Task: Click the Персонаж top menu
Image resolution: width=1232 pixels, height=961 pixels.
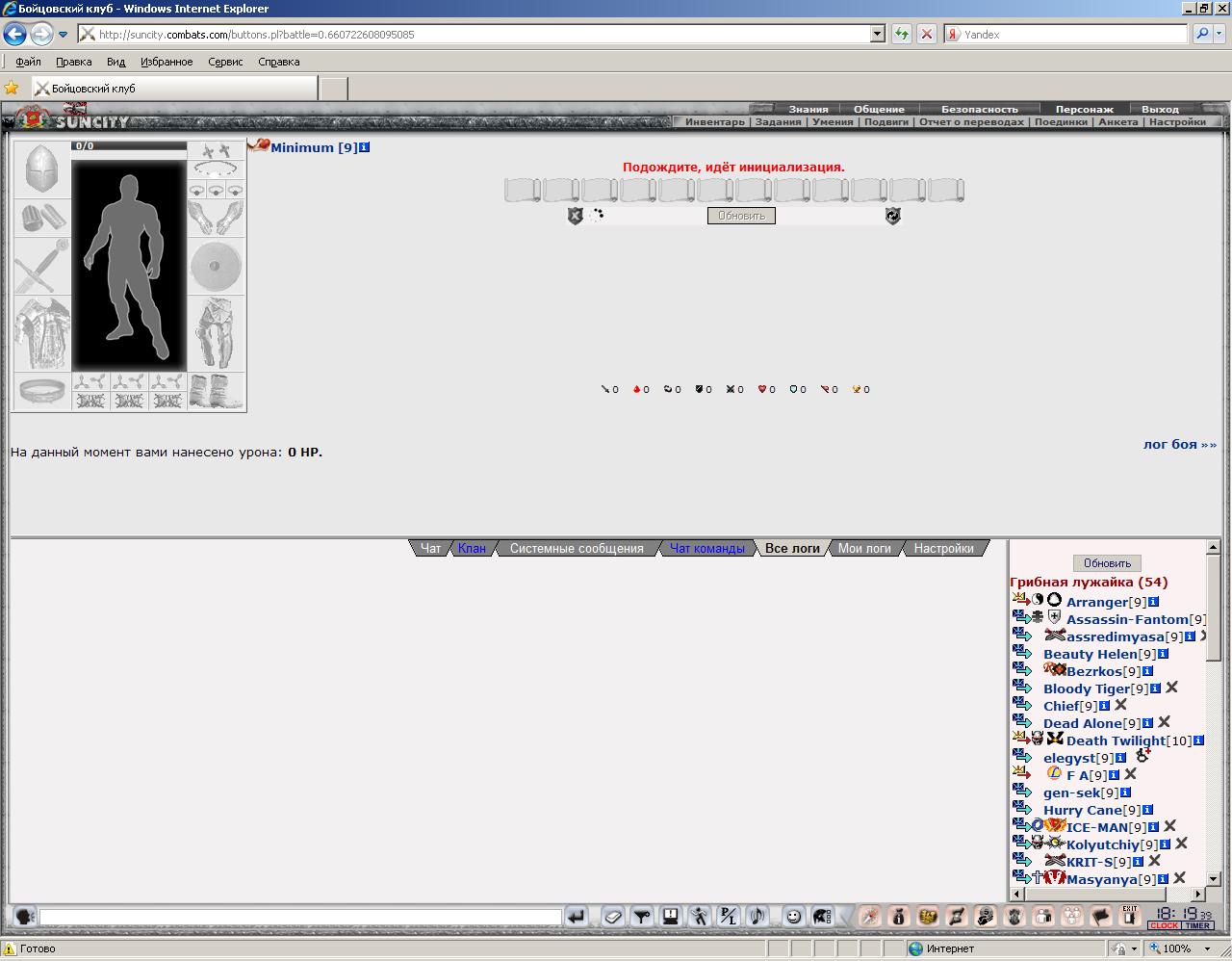Action: click(1084, 109)
